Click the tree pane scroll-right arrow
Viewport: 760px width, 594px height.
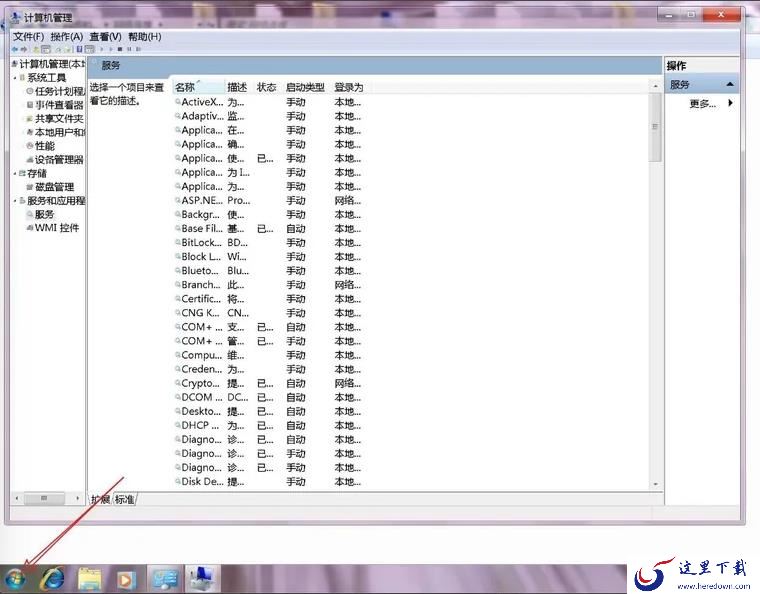[x=77, y=498]
